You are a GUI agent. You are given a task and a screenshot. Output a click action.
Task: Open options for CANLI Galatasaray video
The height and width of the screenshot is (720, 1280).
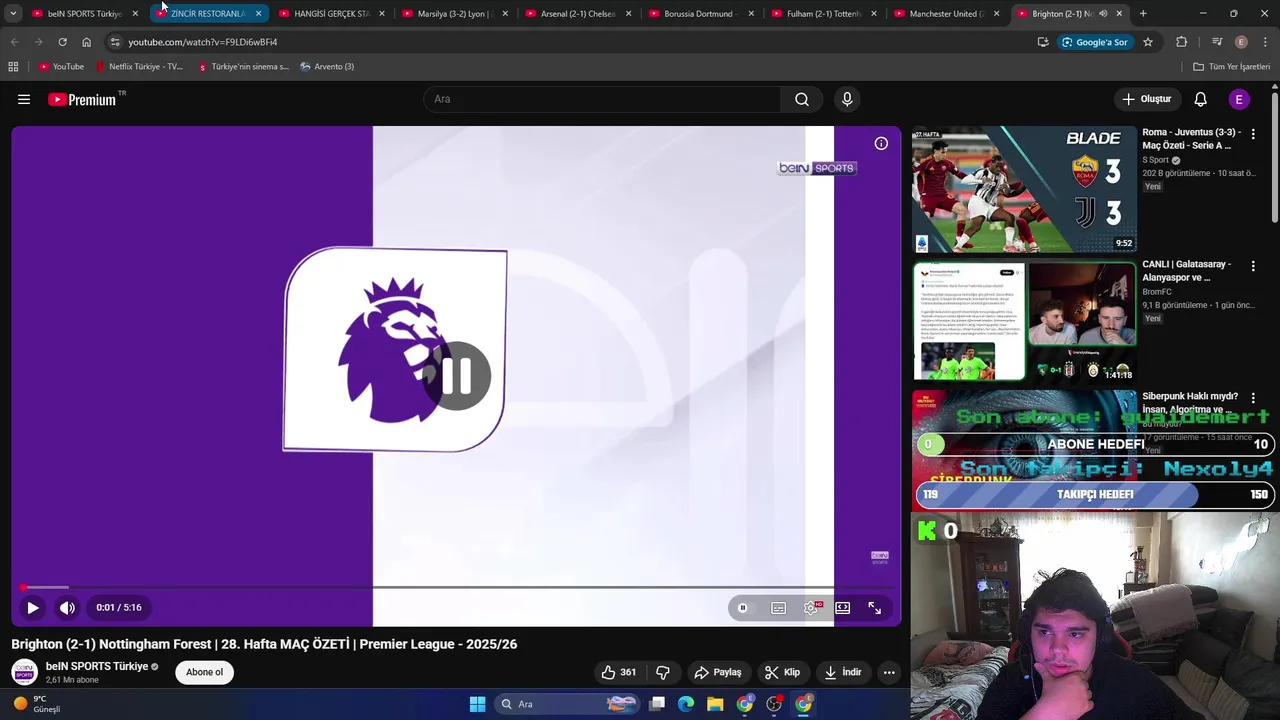pos(1253,266)
